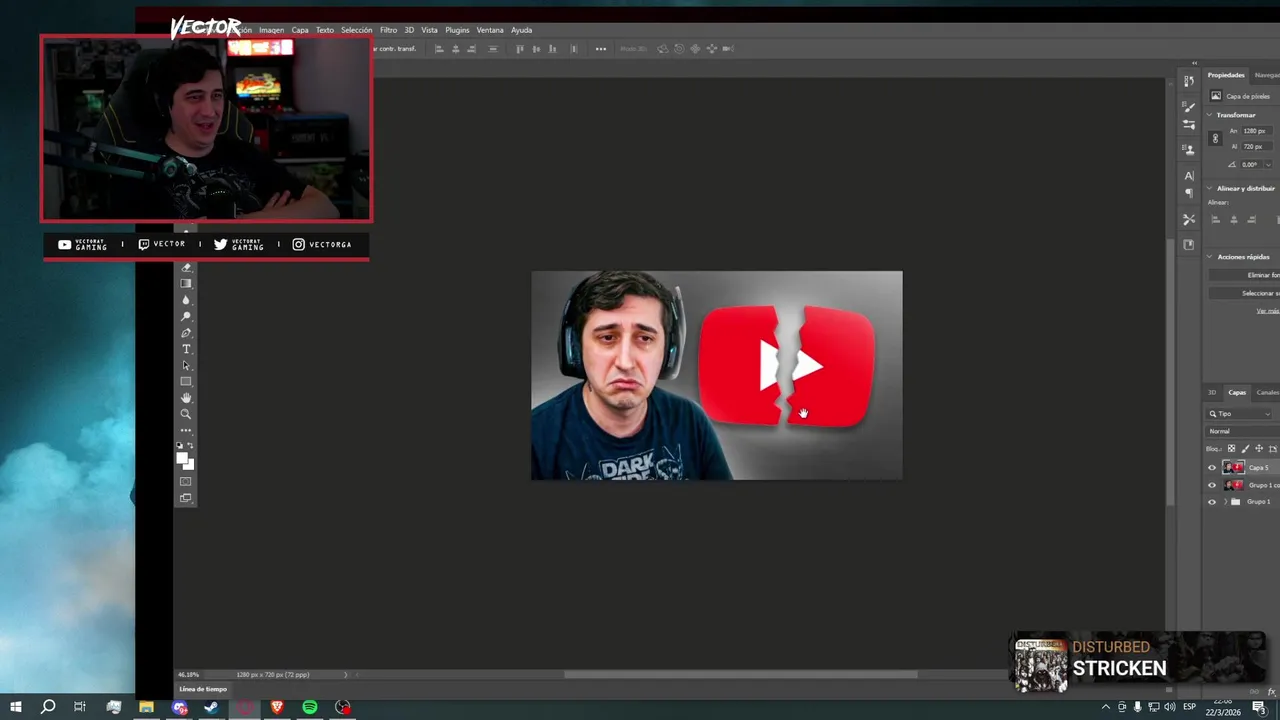This screenshot has height=720, width=1280.
Task: Select the Hand tool
Action: pos(186,398)
